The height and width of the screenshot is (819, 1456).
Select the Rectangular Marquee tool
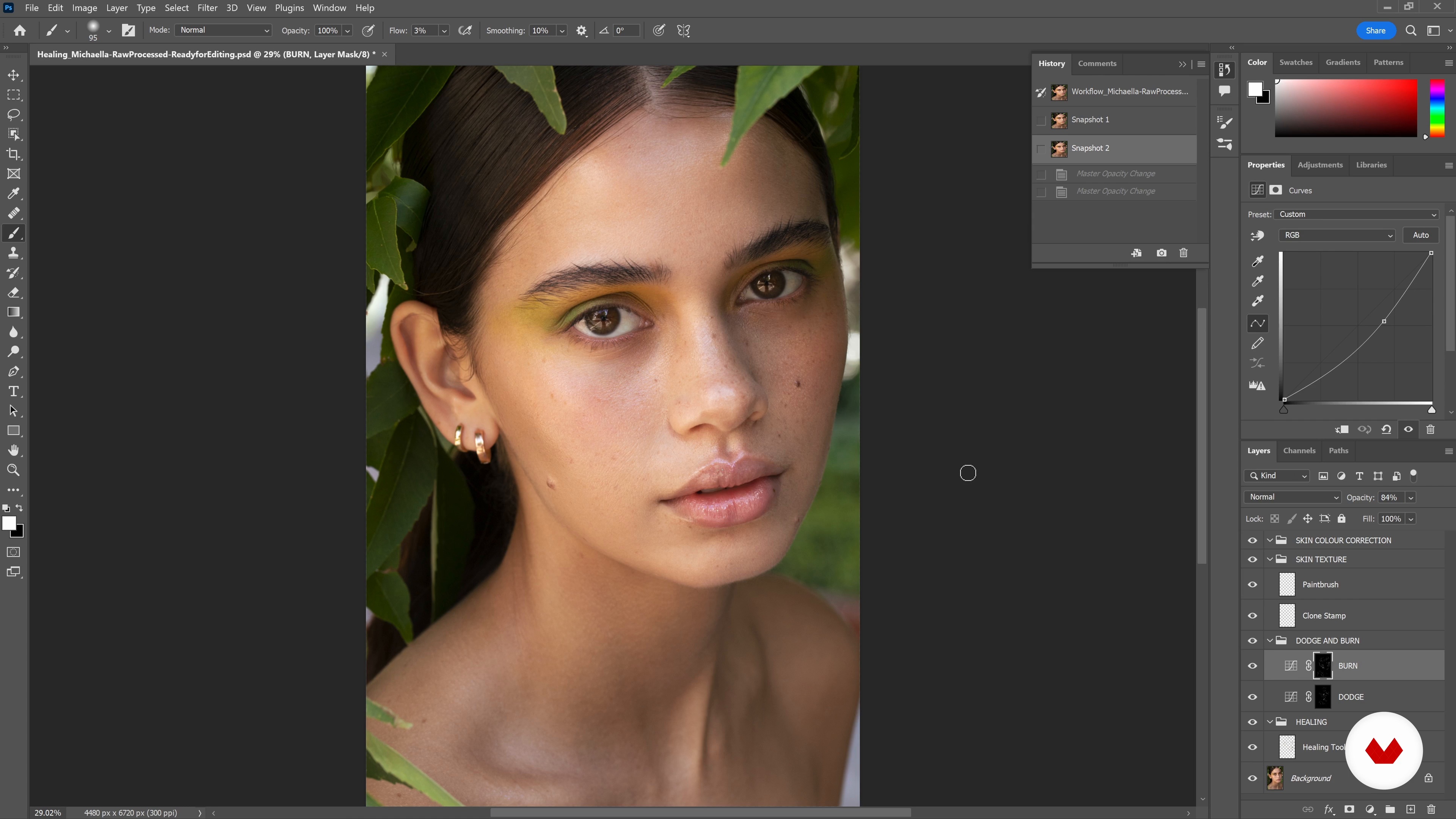(14, 95)
